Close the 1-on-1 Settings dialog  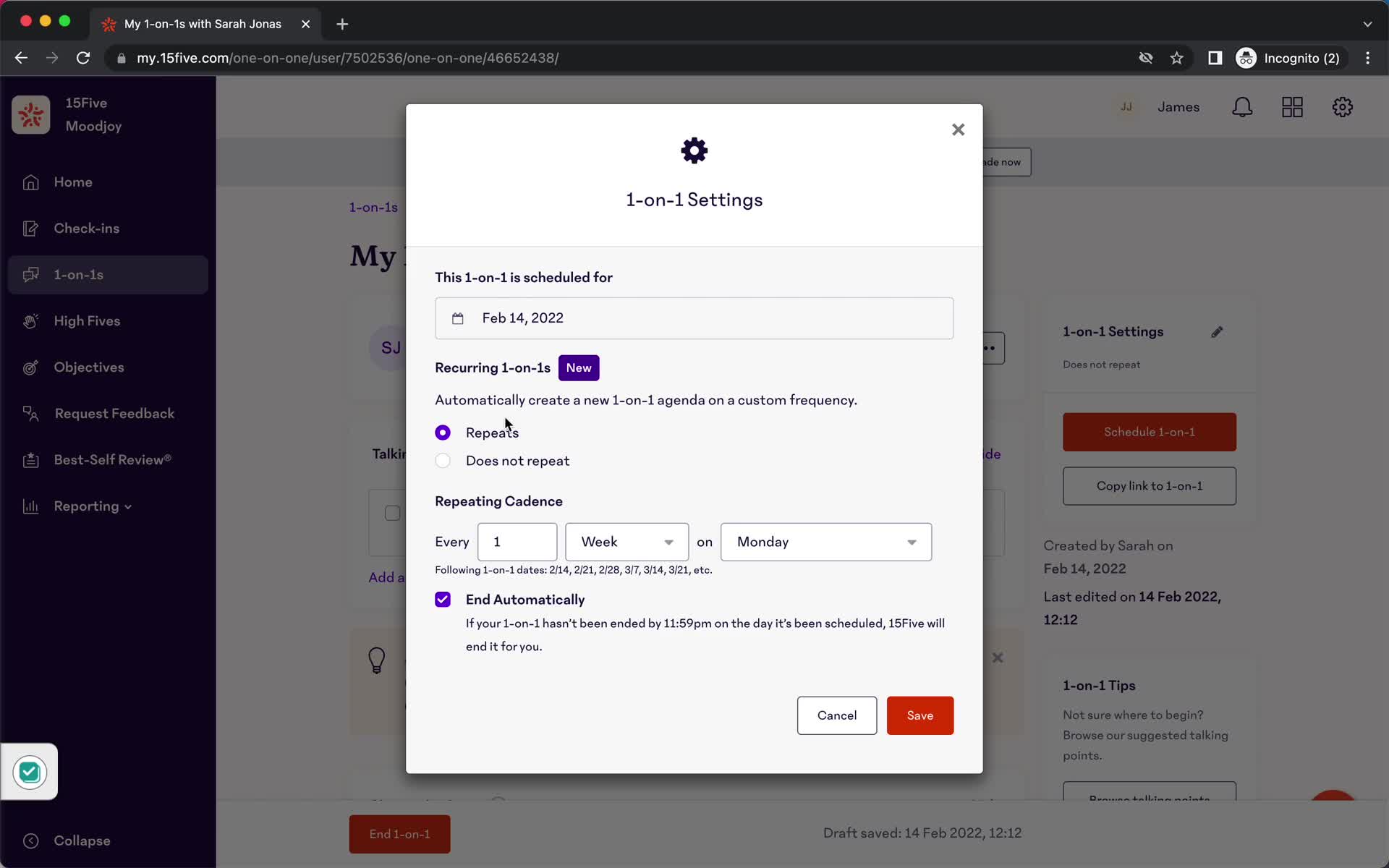click(x=958, y=129)
